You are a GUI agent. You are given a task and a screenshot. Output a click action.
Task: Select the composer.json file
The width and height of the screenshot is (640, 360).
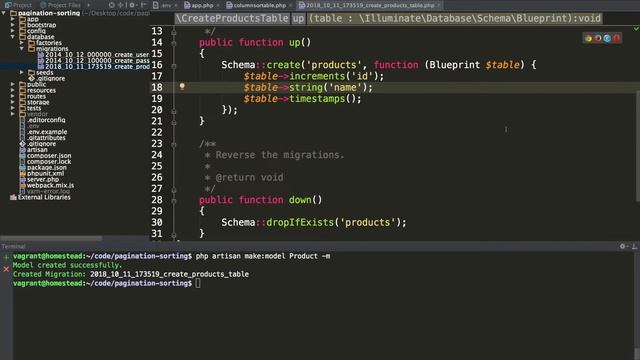pyautogui.click(x=45, y=156)
